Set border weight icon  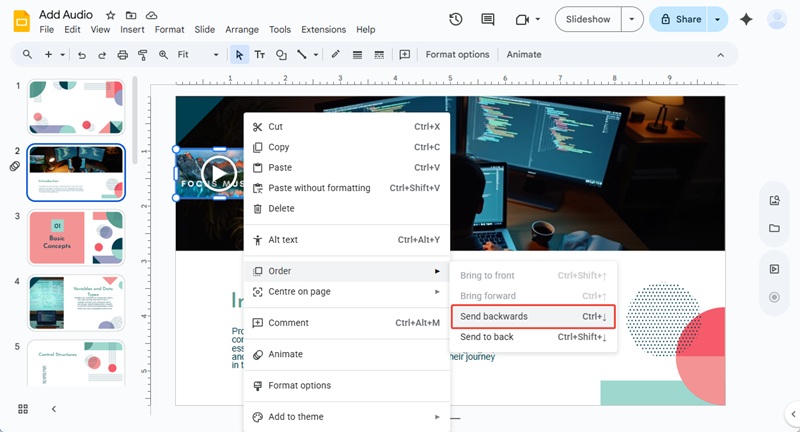[x=357, y=55]
